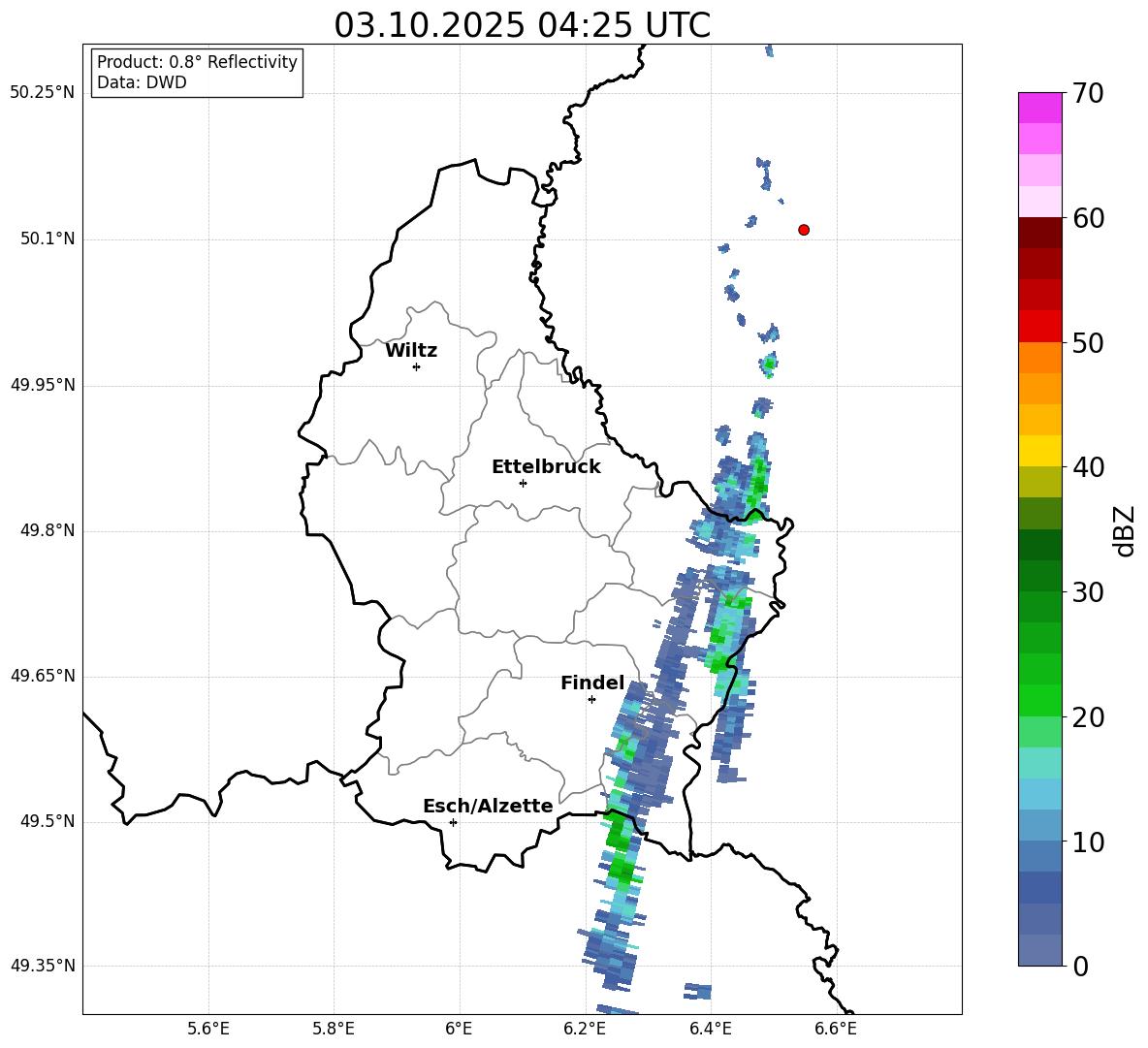The width and height of the screenshot is (1148, 1048).
Task: Click the Esch/Alzette city label
Action: pyautogui.click(x=489, y=806)
